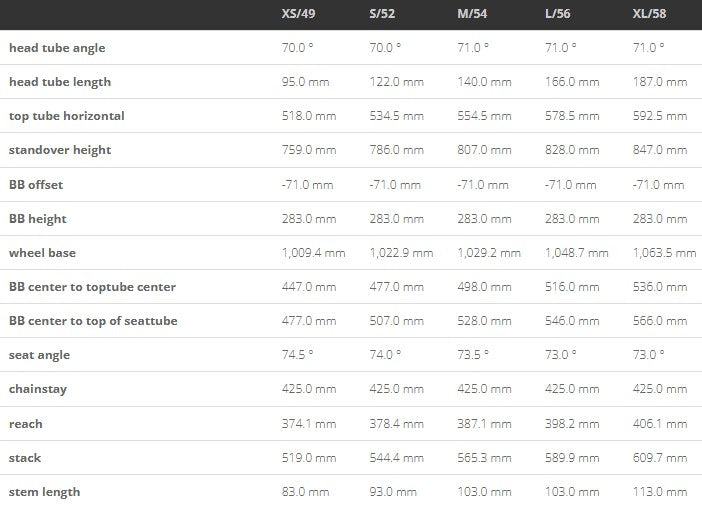The width and height of the screenshot is (702, 506).
Task: Select the seat angle row label
Action: [39, 355]
